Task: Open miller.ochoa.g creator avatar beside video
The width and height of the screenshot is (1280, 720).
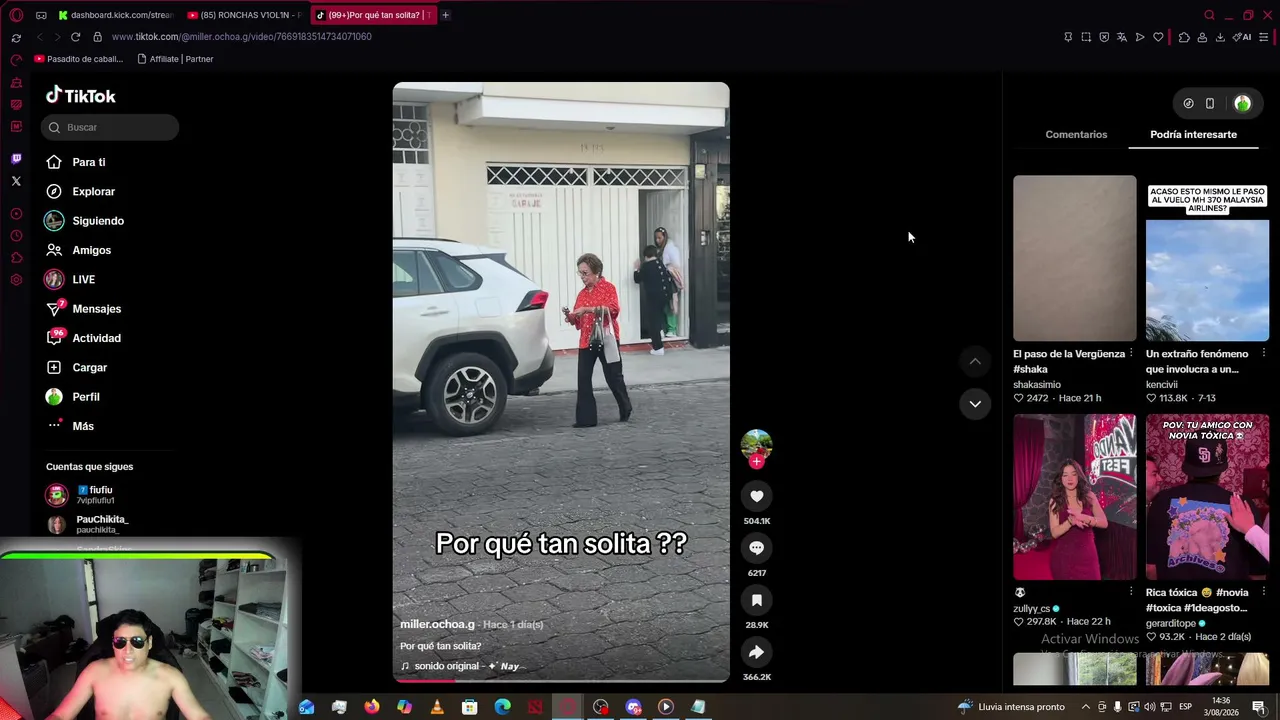Action: pyautogui.click(x=756, y=445)
